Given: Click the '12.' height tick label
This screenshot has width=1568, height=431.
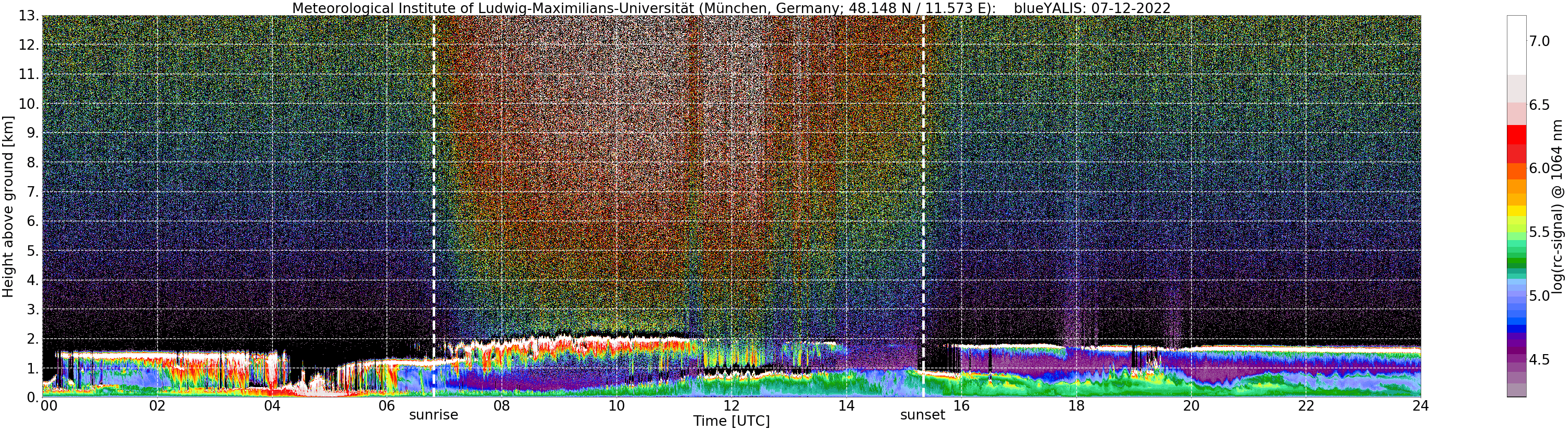Looking at the screenshot, I should tap(29, 44).
